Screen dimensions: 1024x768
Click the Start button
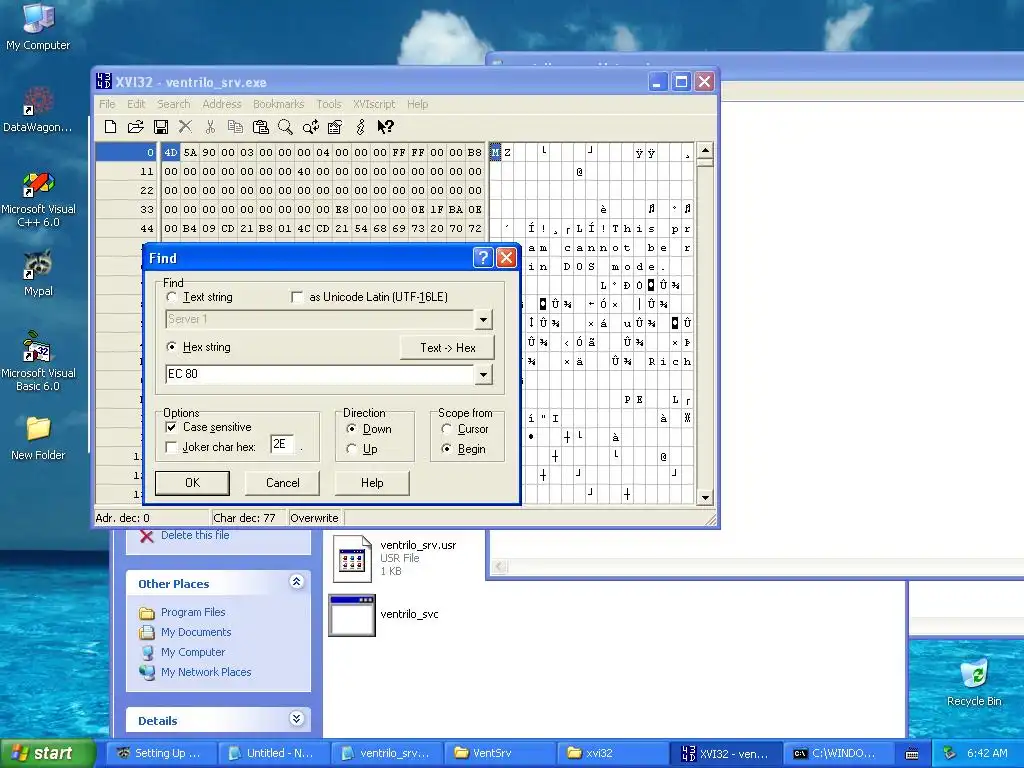(x=47, y=754)
